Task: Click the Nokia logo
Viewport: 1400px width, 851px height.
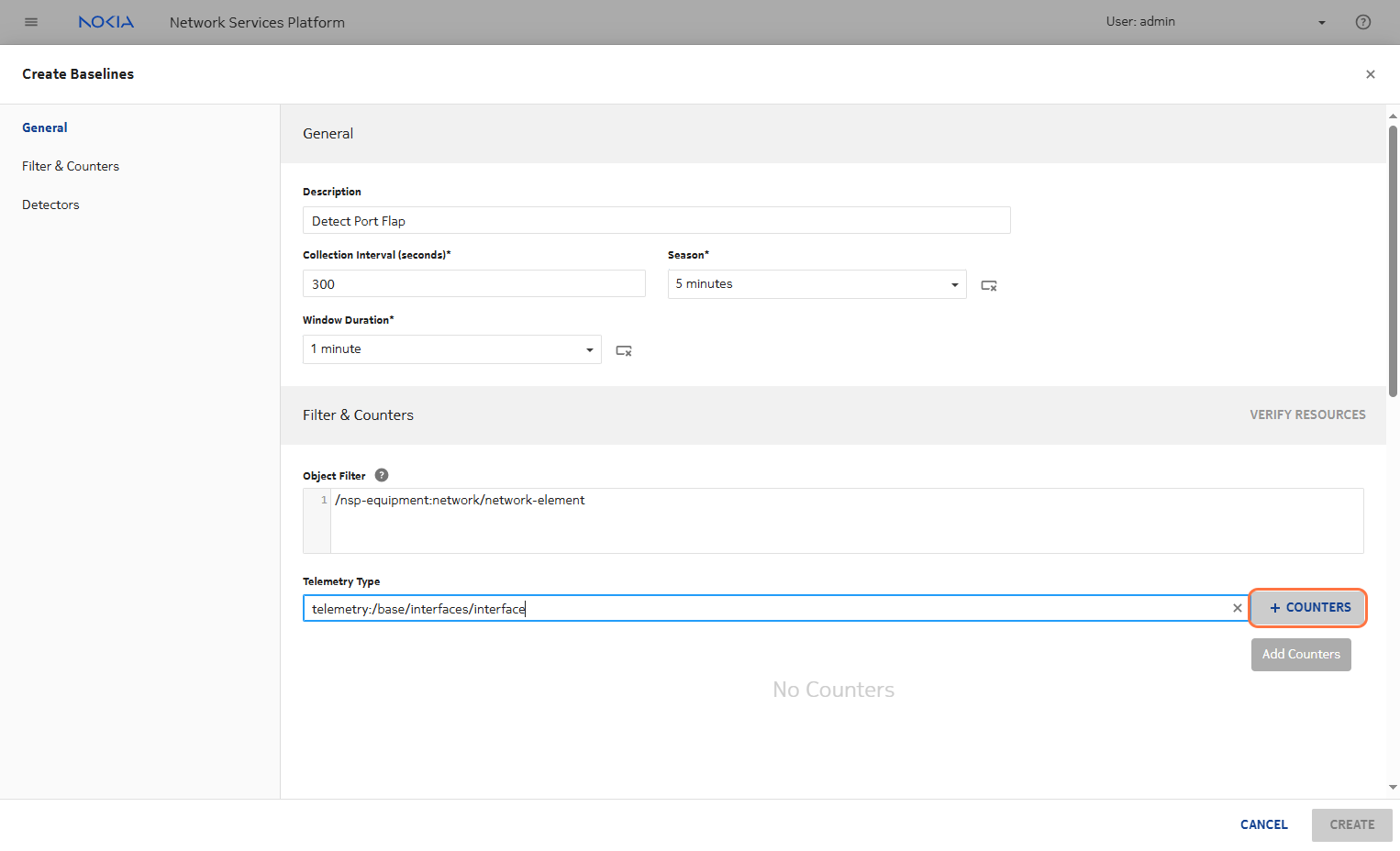Action: click(106, 22)
